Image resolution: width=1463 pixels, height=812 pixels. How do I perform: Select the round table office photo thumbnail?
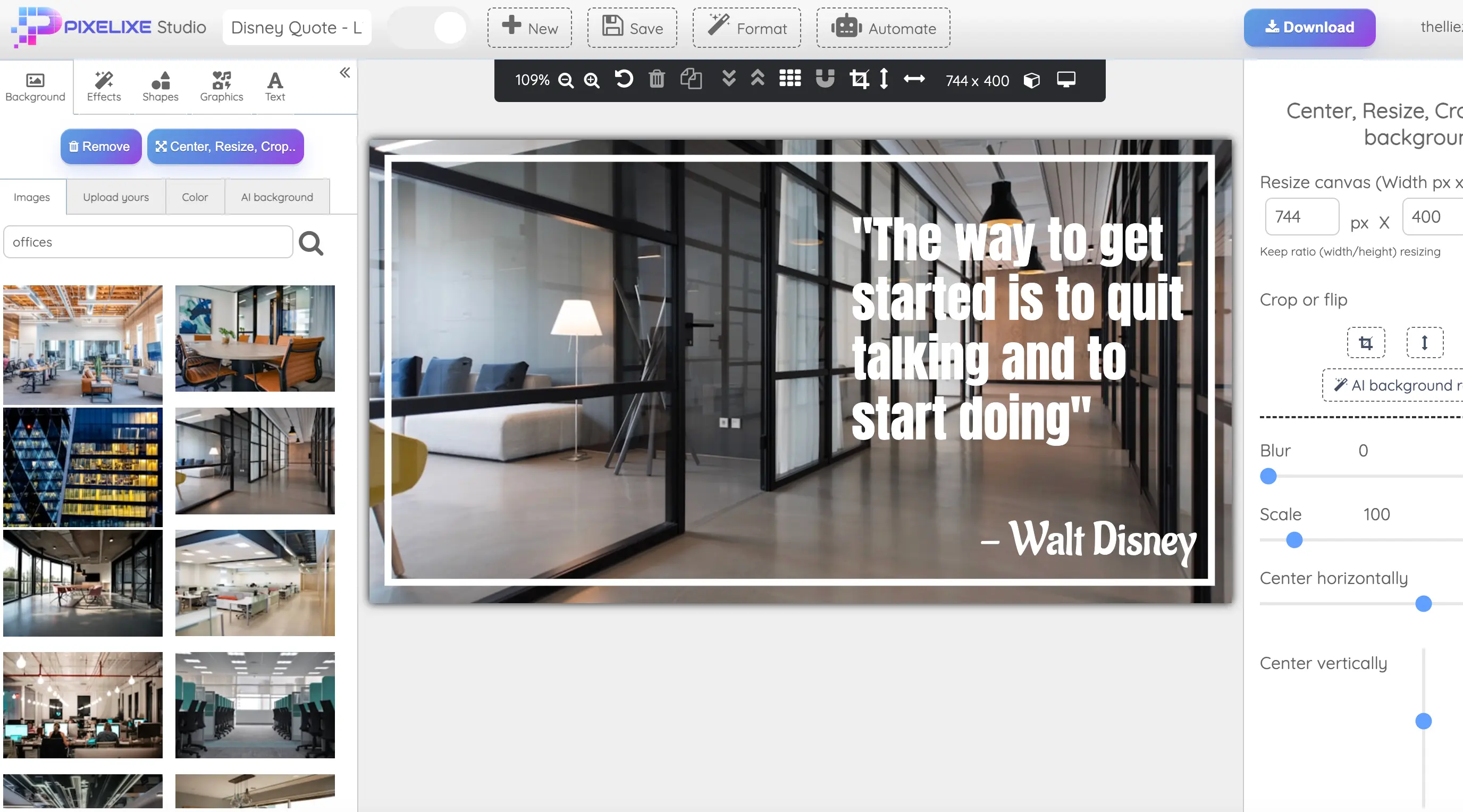pyautogui.click(x=255, y=339)
